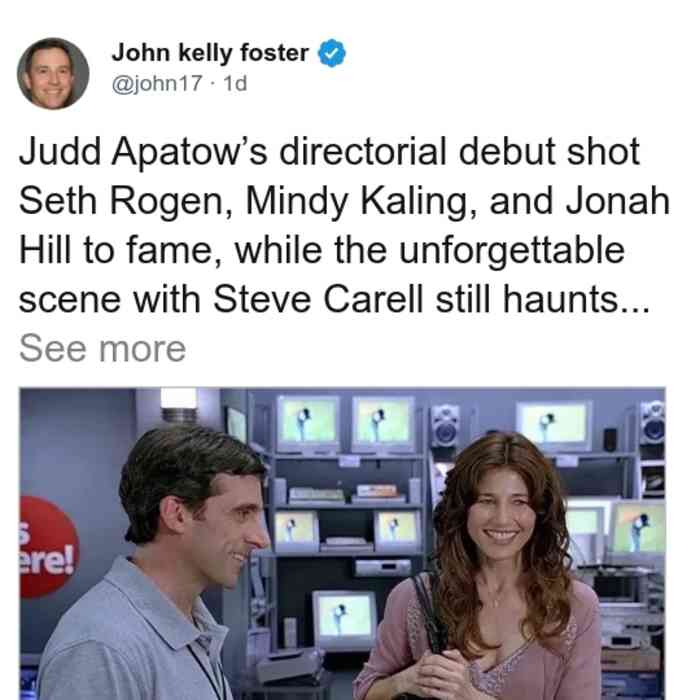Open John kelly foster's profile avatar
Screen dimensions: 700x700
point(53,74)
